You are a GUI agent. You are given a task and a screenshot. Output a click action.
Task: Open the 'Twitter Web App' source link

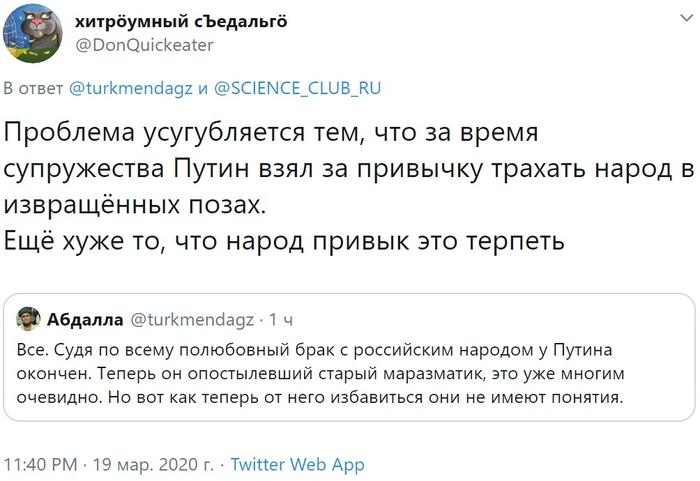pos(297,465)
